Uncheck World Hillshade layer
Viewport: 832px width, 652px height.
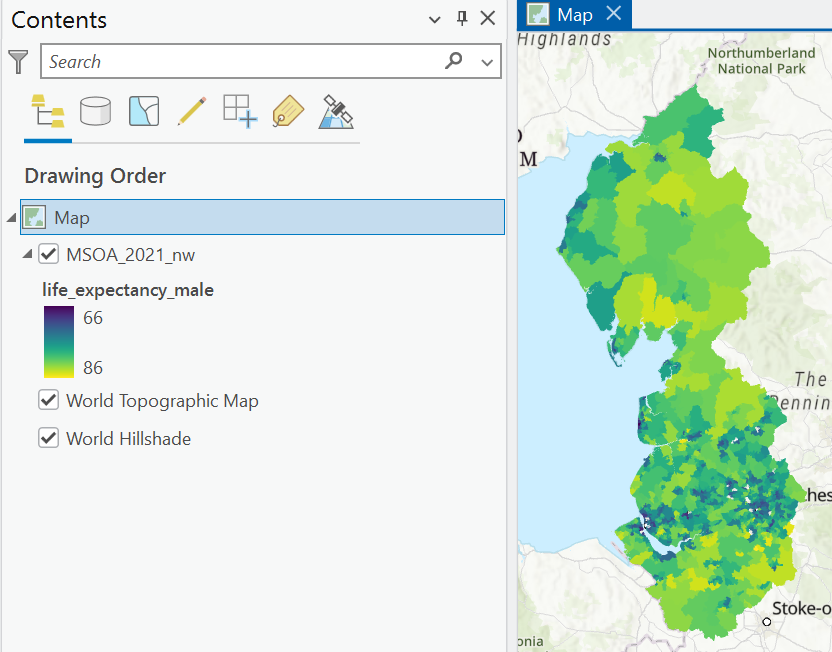coord(48,438)
